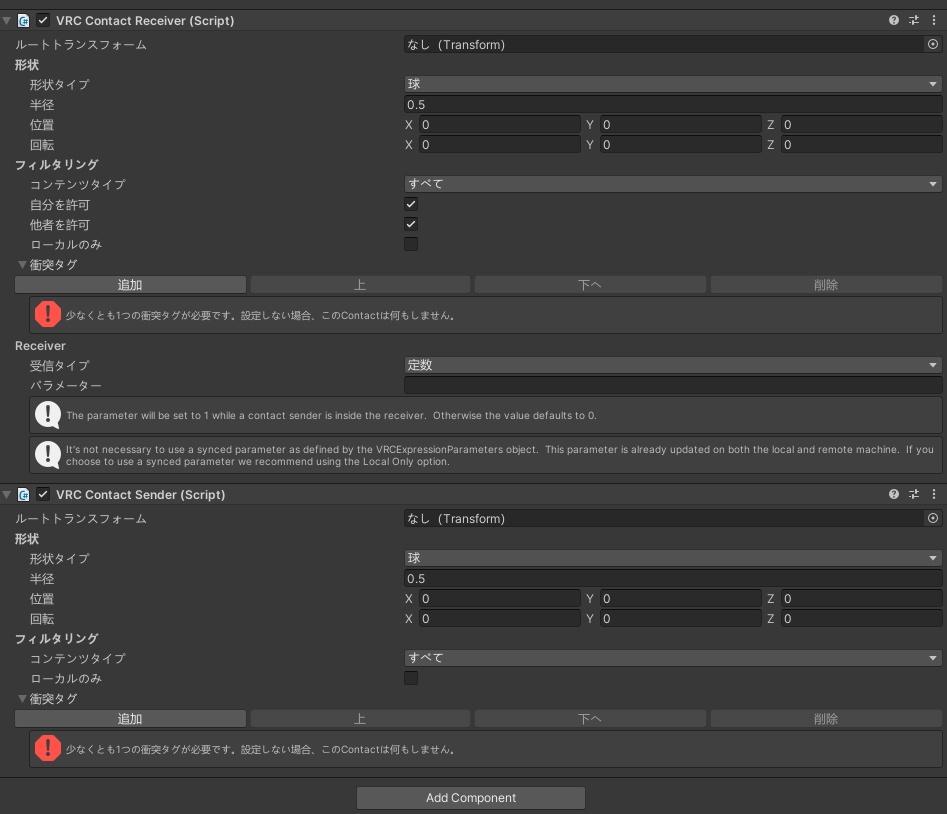Open 受信タイプ dropdown
Image resolution: width=947 pixels, height=814 pixels.
click(673, 365)
